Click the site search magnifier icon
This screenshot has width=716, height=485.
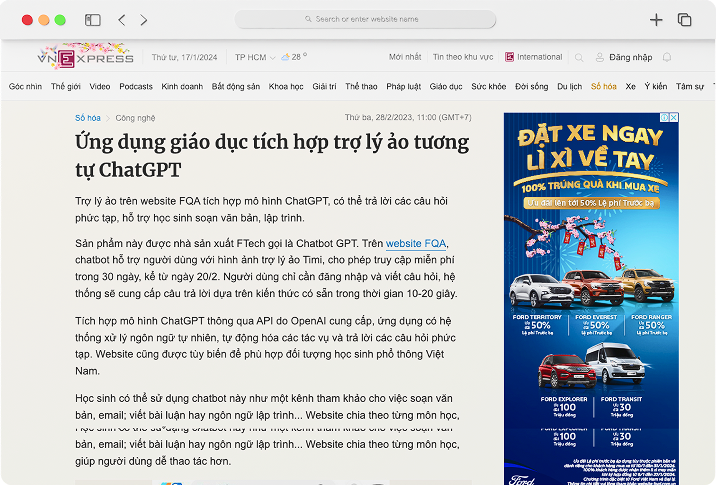pyautogui.click(x=579, y=58)
